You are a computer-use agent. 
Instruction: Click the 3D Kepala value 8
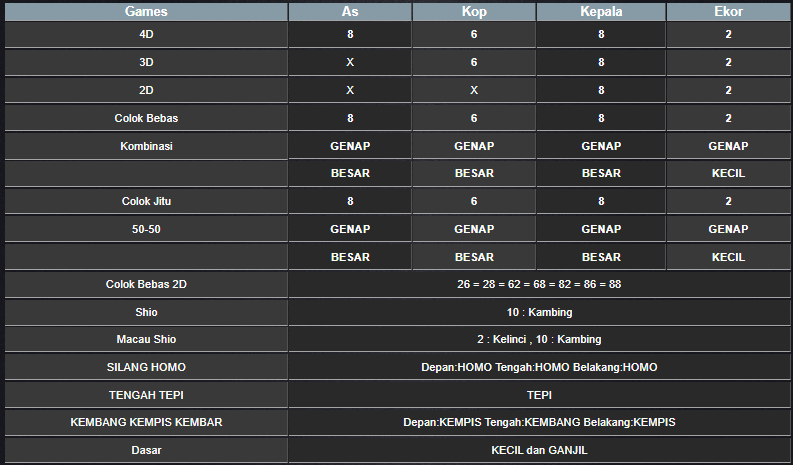click(x=601, y=62)
